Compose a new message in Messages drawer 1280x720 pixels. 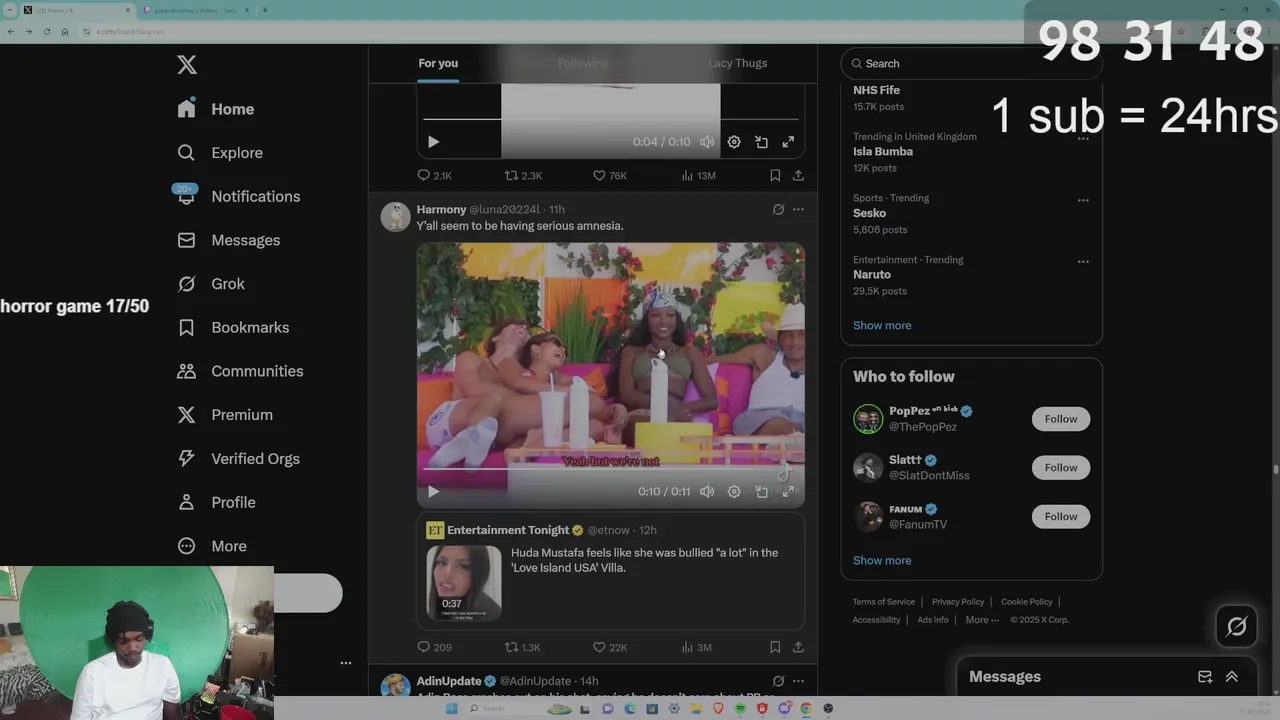point(1205,677)
